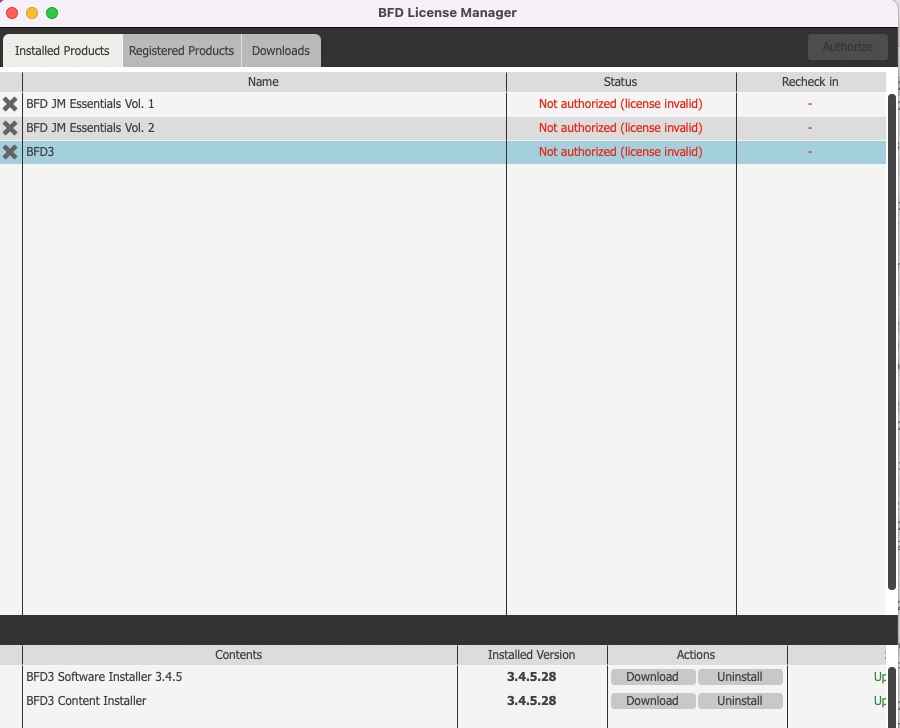Sort by the Status column header
This screenshot has width=900, height=728.
[x=620, y=82]
